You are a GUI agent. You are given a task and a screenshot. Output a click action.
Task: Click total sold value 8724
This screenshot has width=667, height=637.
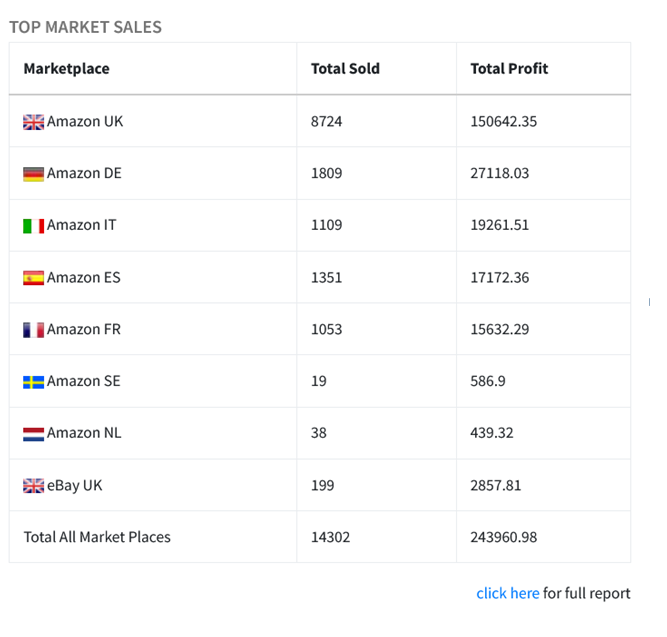point(326,121)
